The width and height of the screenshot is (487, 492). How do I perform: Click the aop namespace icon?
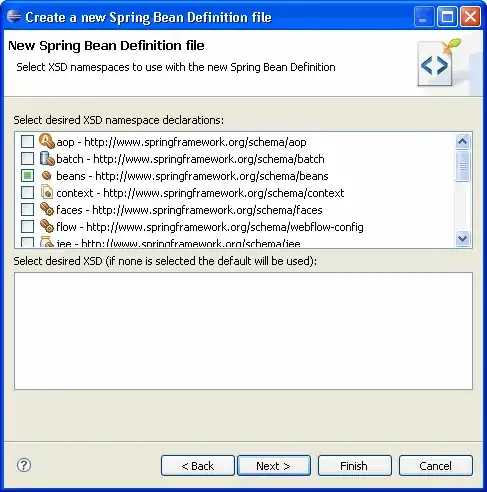point(47,141)
